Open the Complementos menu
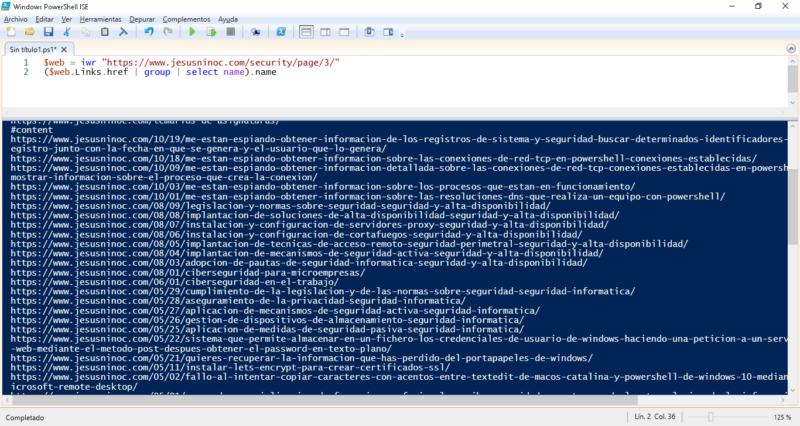 (x=187, y=19)
